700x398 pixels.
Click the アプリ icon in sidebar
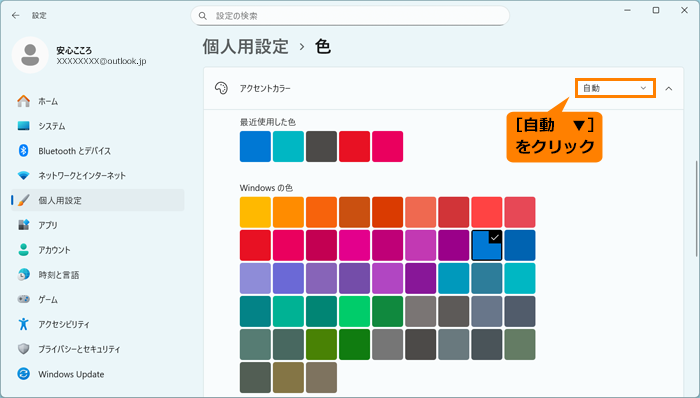pos(24,225)
